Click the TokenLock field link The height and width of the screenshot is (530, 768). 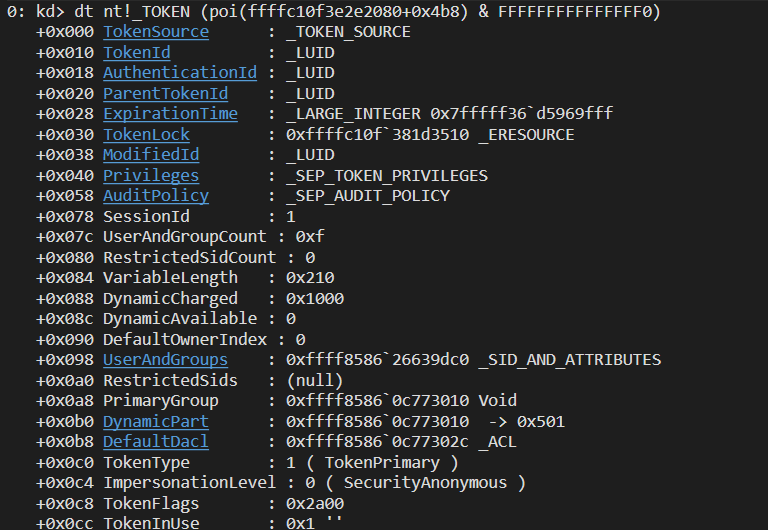tap(146, 134)
